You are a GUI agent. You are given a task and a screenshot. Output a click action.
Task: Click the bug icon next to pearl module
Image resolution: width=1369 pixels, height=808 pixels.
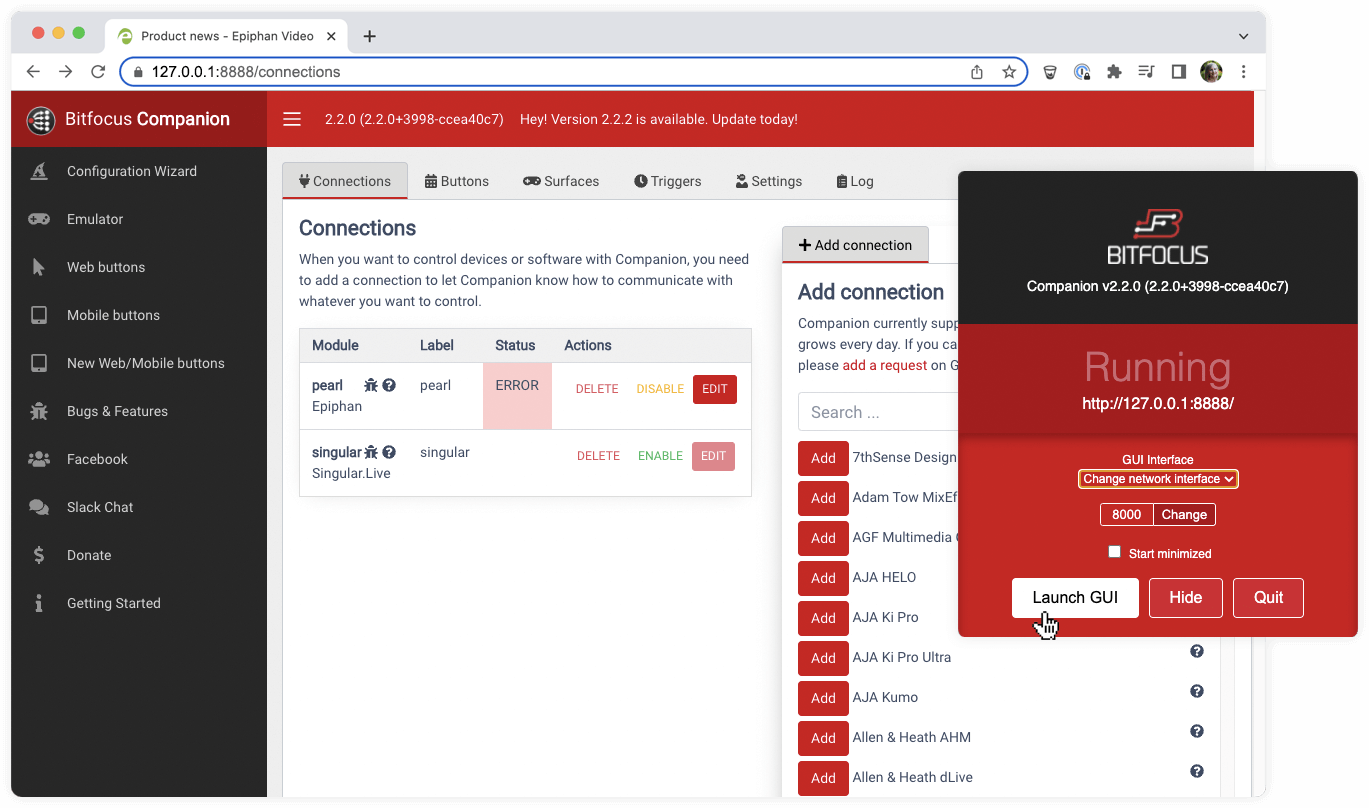click(371, 385)
